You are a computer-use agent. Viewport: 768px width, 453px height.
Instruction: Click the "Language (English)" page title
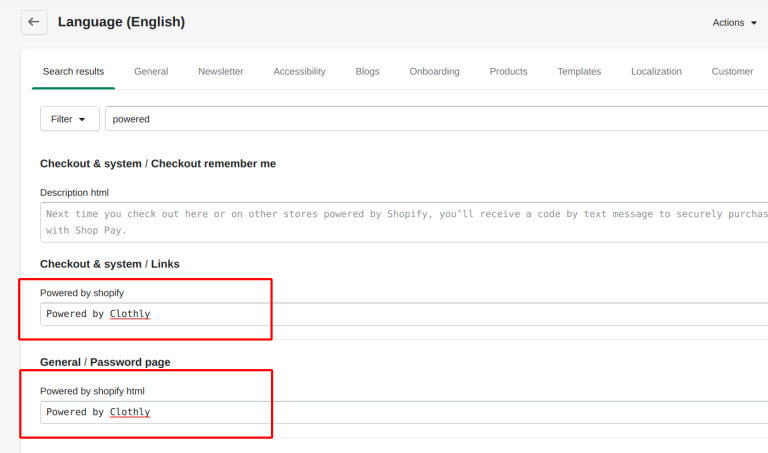121,22
